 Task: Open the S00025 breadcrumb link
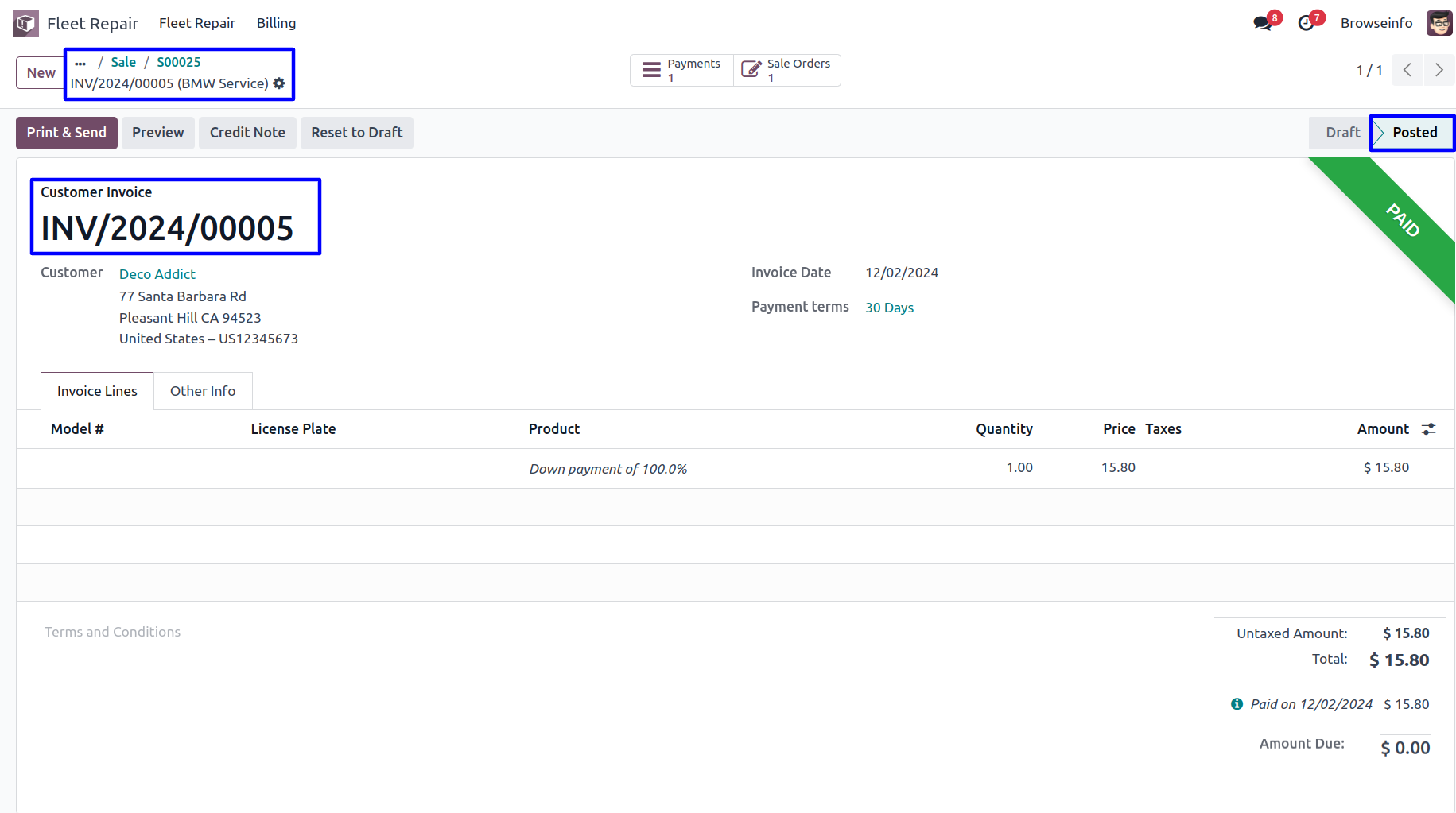pyautogui.click(x=178, y=62)
